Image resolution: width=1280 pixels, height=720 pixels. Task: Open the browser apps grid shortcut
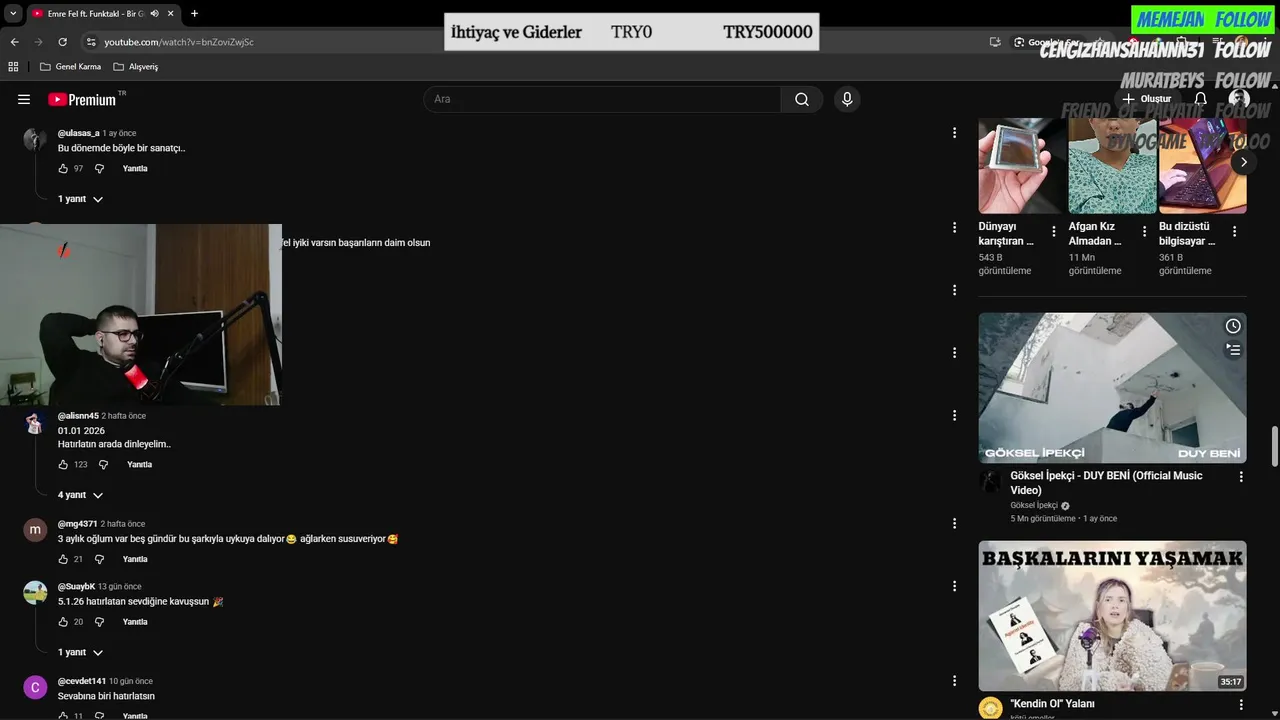coord(13,67)
